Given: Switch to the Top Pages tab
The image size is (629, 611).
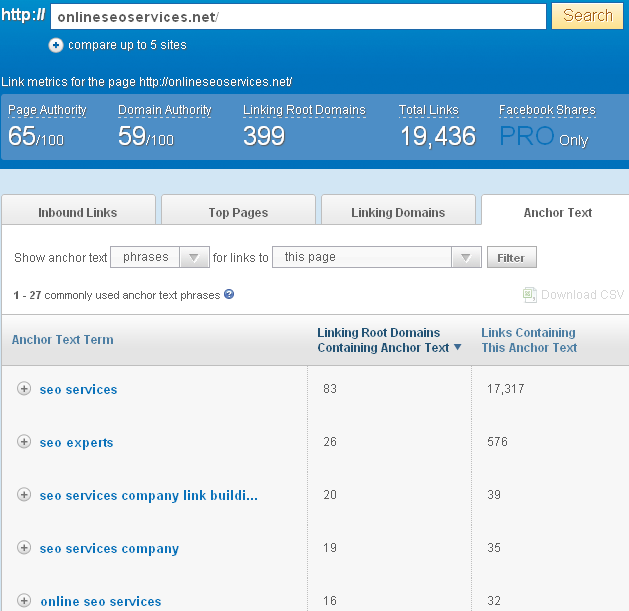Looking at the screenshot, I should (238, 212).
